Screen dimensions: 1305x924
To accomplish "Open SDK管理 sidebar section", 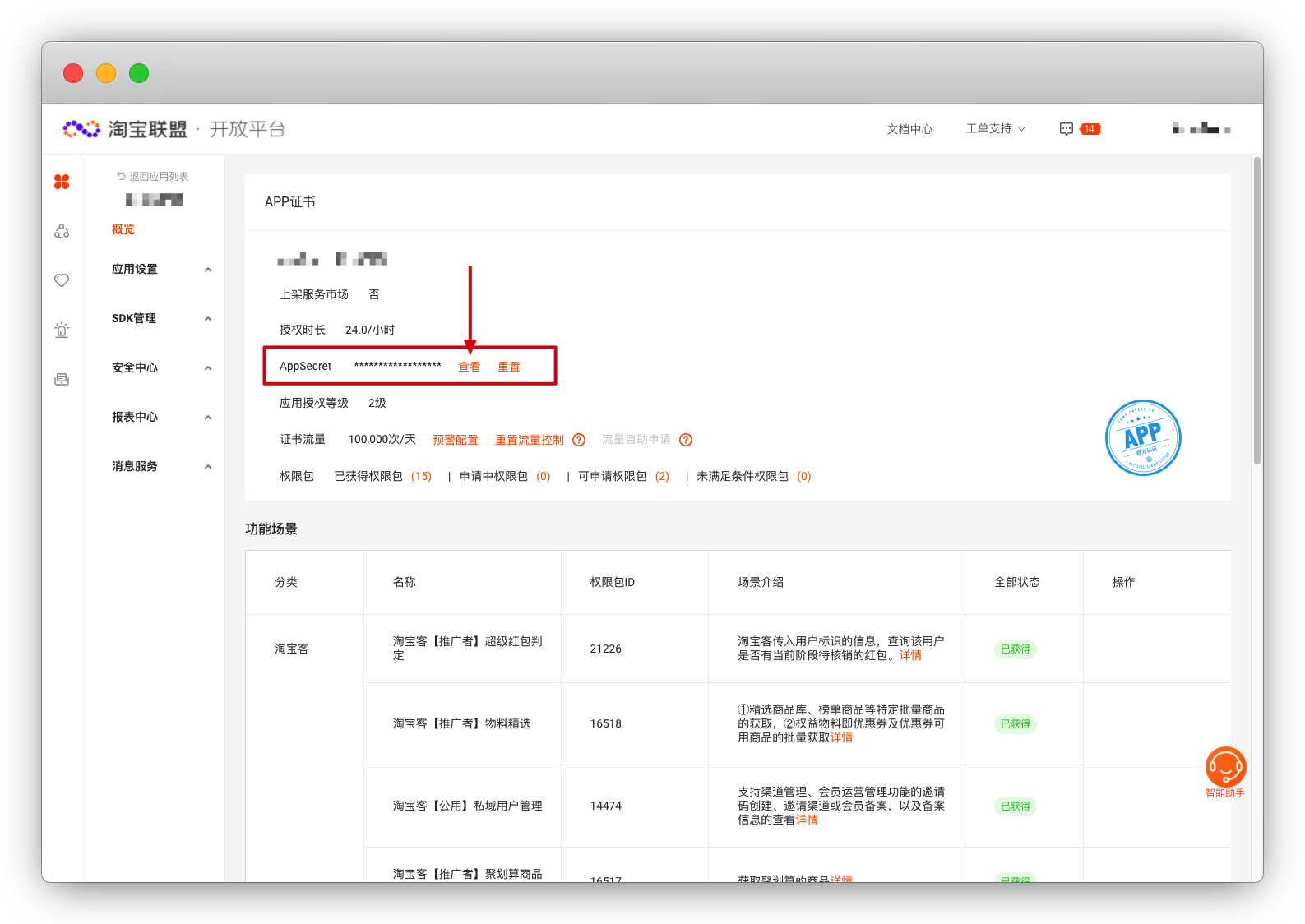I will [134, 318].
